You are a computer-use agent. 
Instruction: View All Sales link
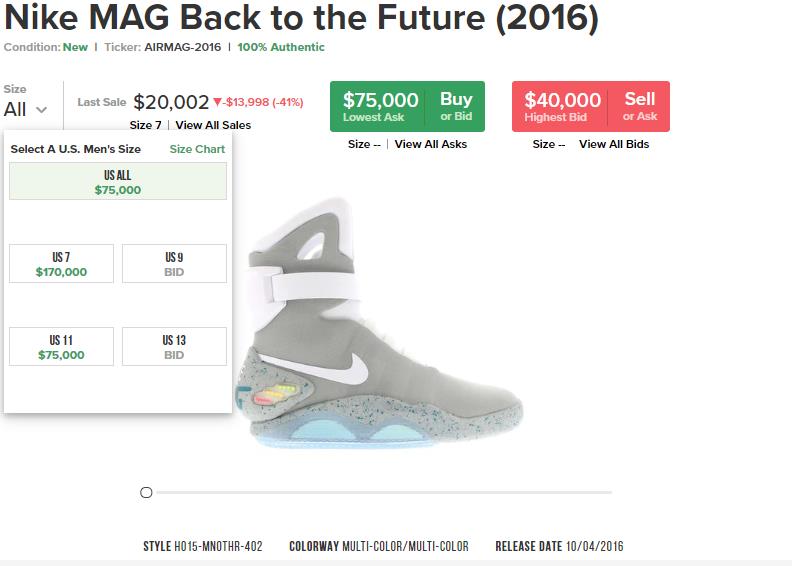coord(213,125)
